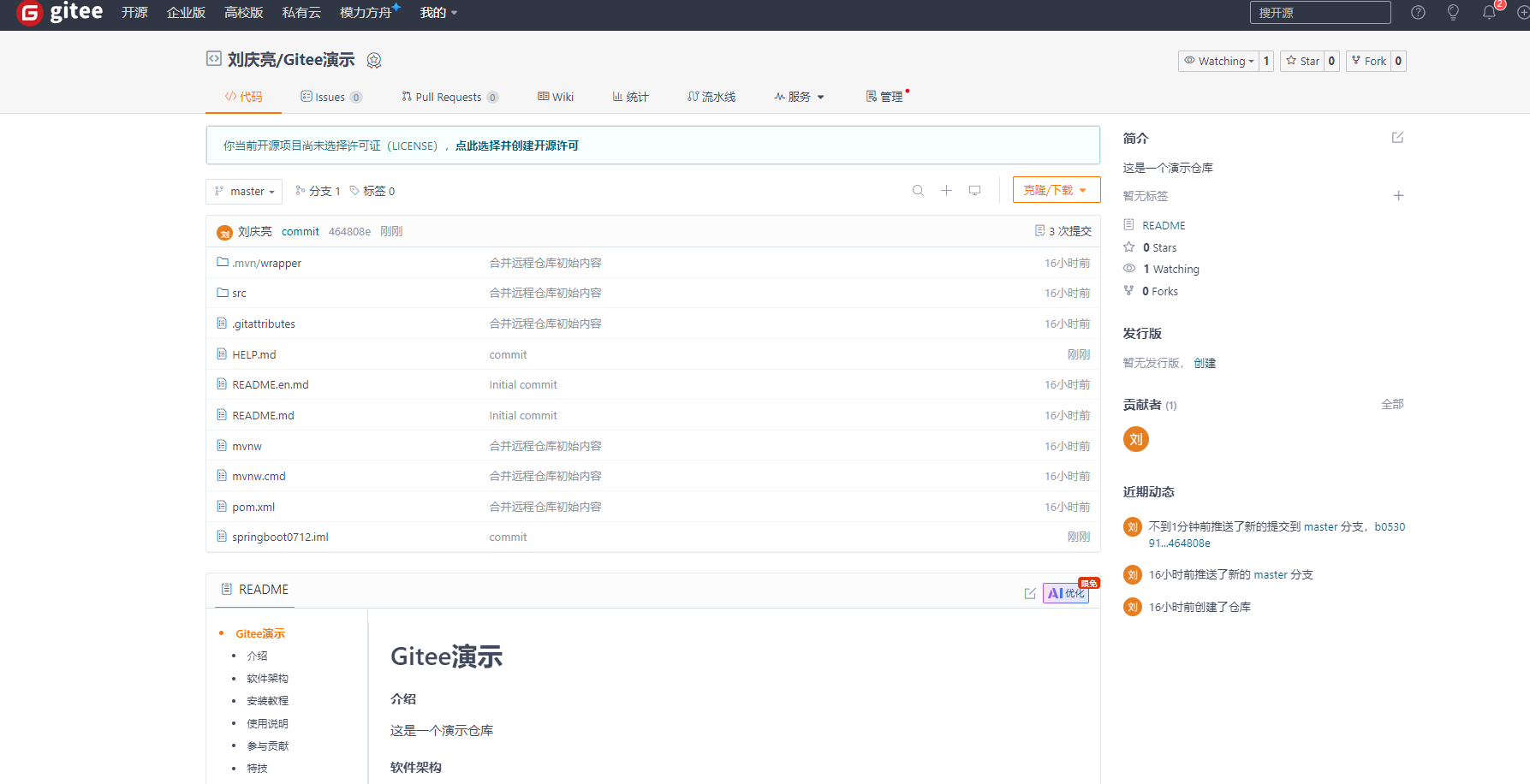The width and height of the screenshot is (1530, 784).
Task: Open the notifications bell icon
Action: click(x=1489, y=12)
